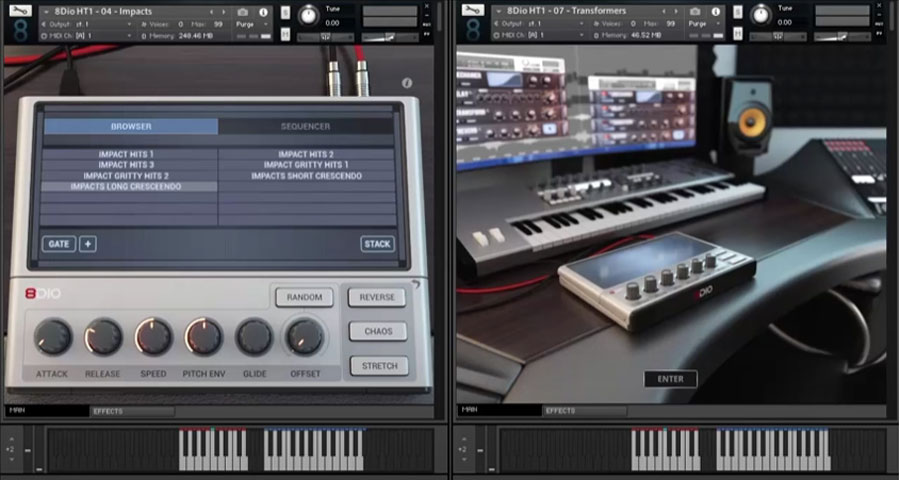The height and width of the screenshot is (480, 900).
Task: Open snapshot camera view in Transformers header
Action: [x=695, y=12]
